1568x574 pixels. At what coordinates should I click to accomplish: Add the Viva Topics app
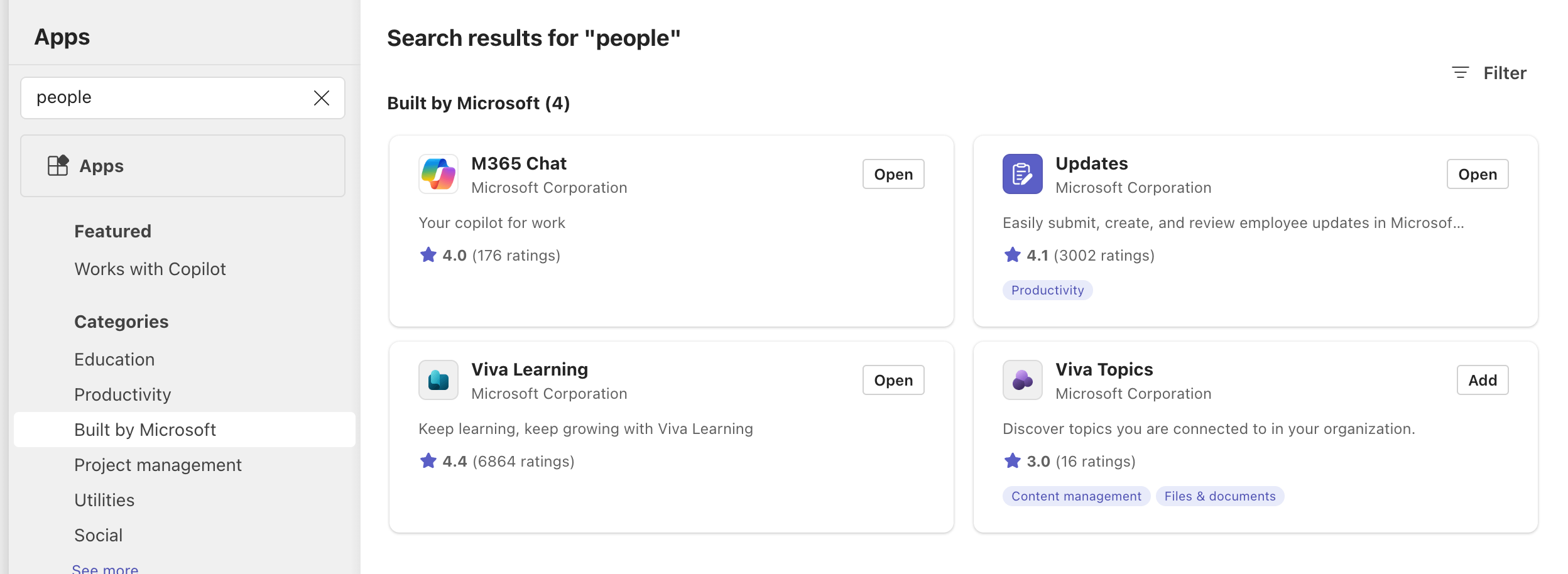[1482, 380]
